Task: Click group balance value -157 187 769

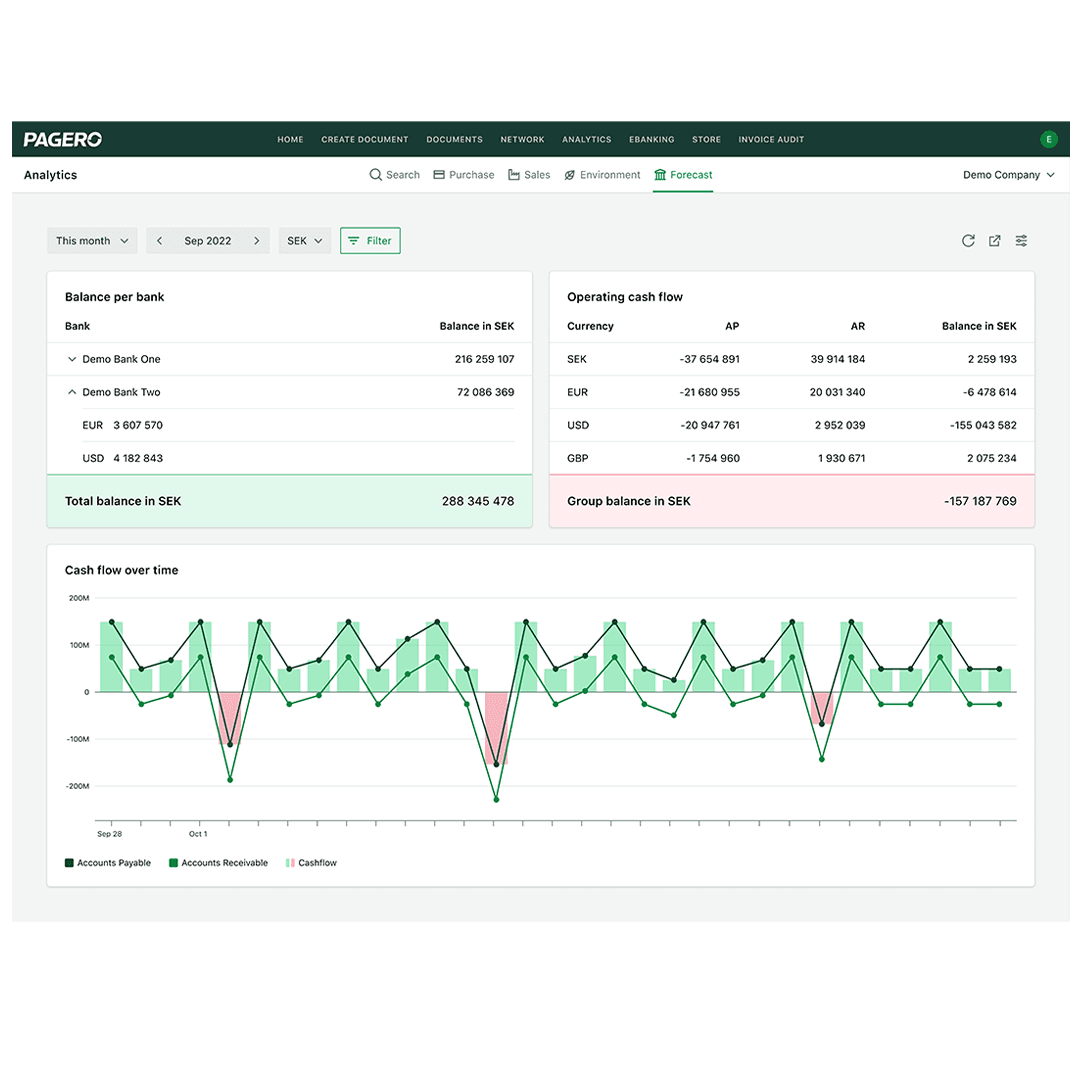Action: click(980, 501)
